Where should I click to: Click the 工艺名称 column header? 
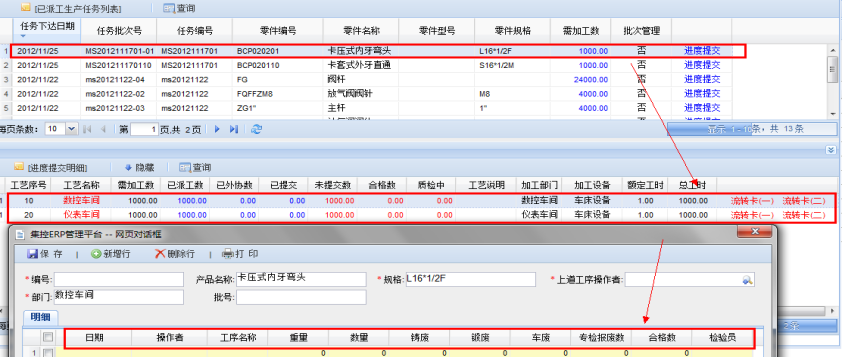[82, 185]
